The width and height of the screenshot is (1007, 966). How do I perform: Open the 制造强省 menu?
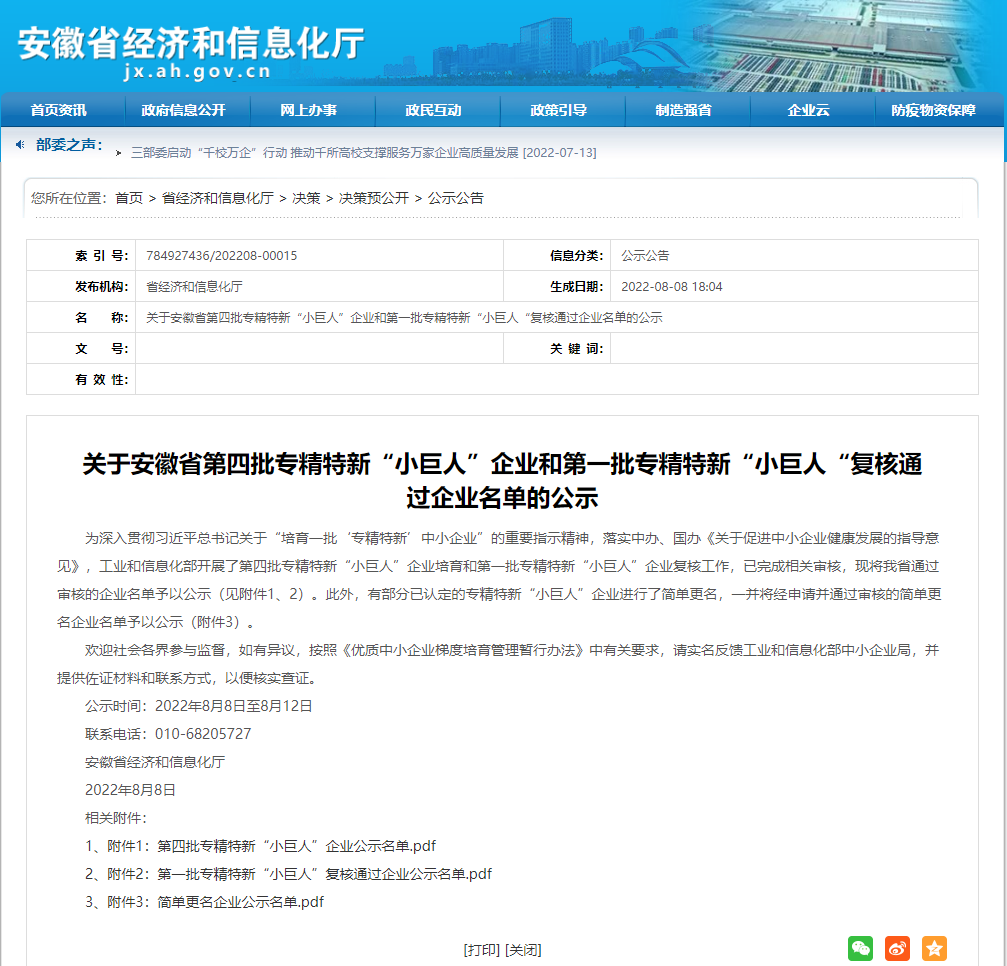(683, 110)
